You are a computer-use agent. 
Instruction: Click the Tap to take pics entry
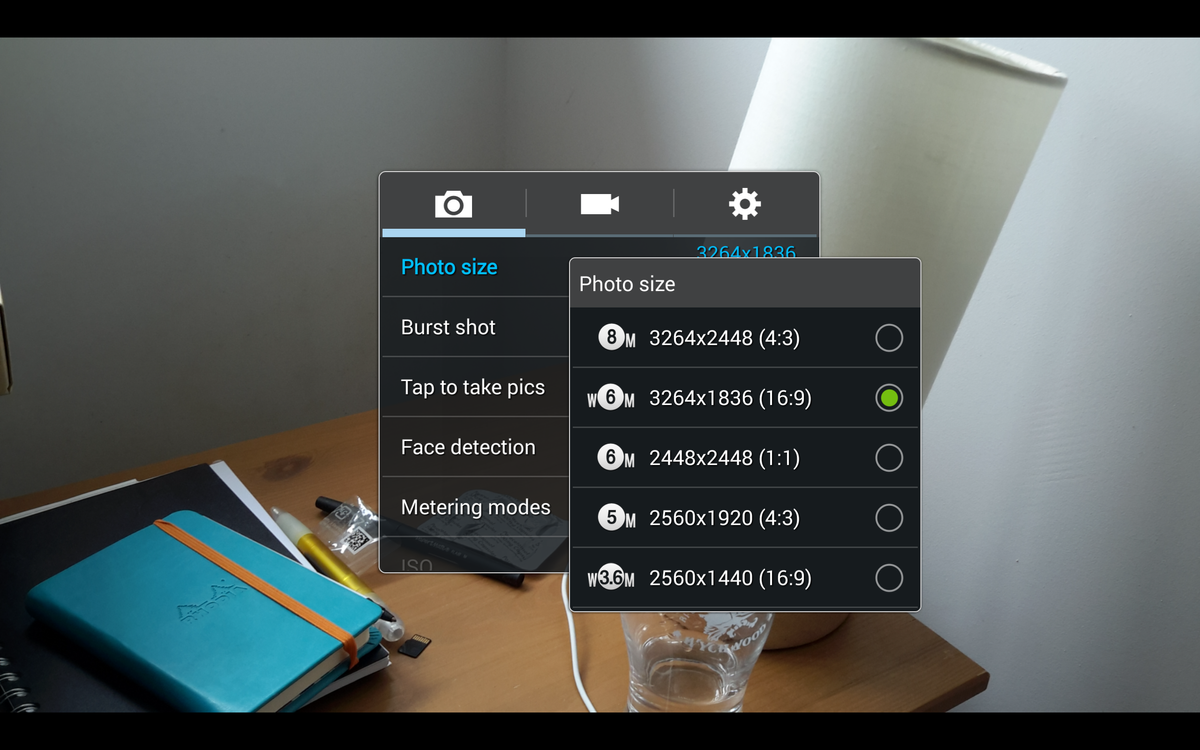(472, 387)
